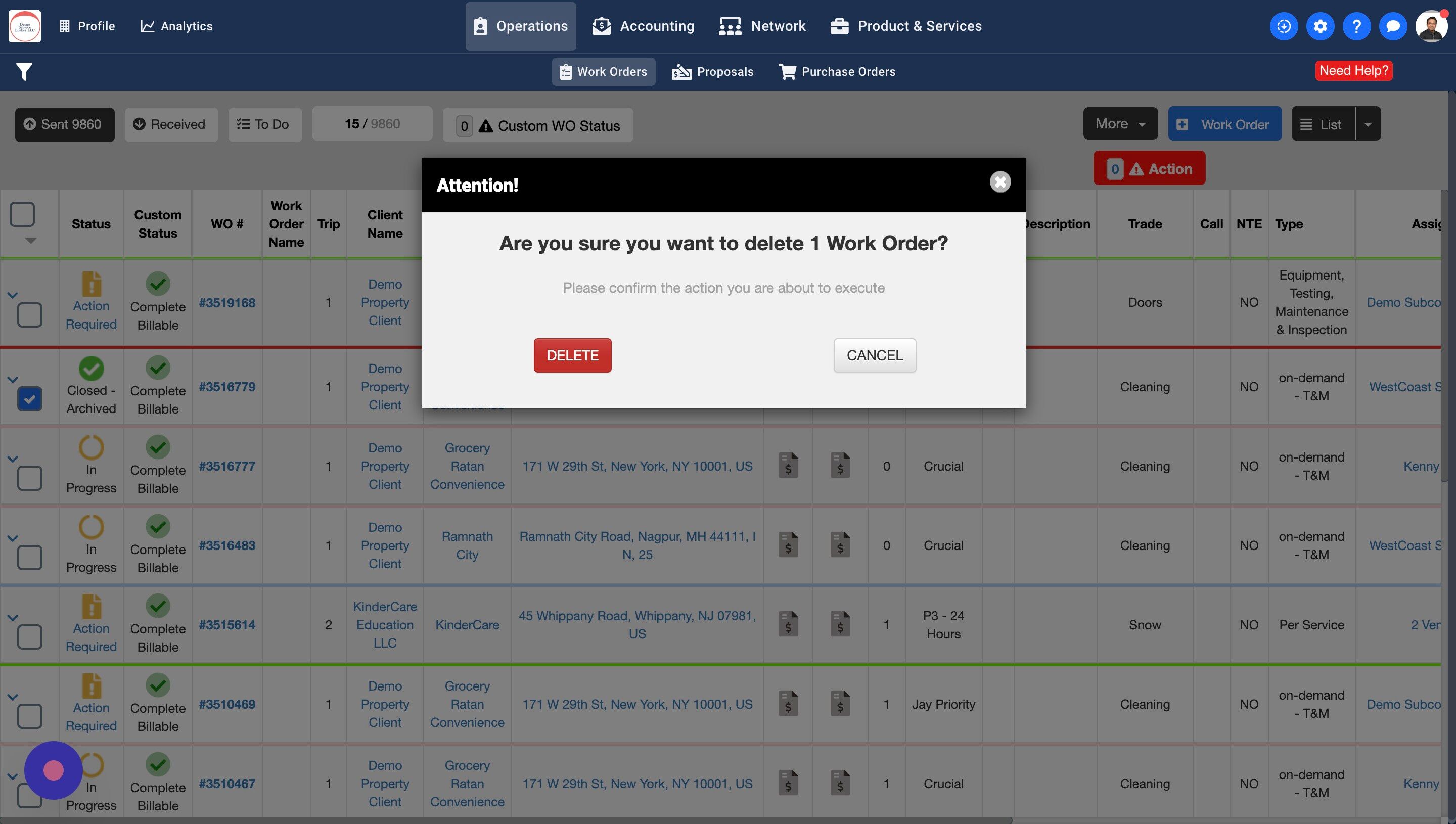This screenshot has height=824, width=1456.
Task: Click first invoice dollar icon for #3516777
Action: click(788, 466)
